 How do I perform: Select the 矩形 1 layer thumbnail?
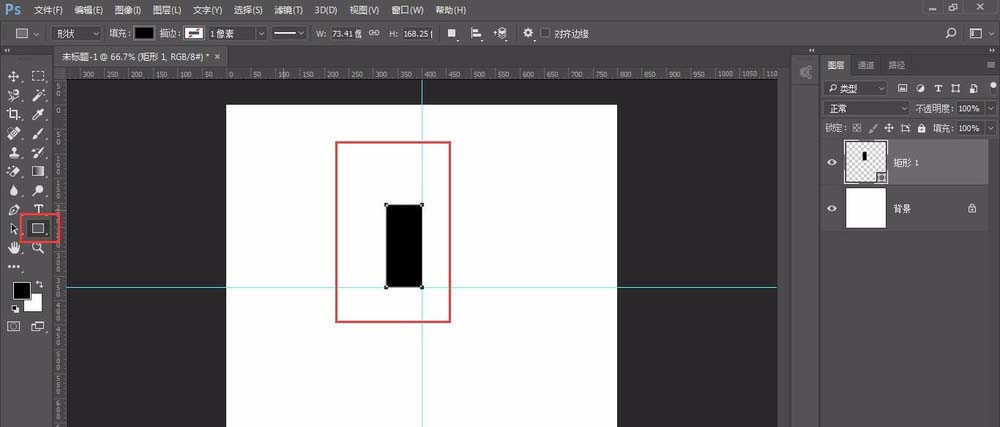pyautogui.click(x=866, y=162)
